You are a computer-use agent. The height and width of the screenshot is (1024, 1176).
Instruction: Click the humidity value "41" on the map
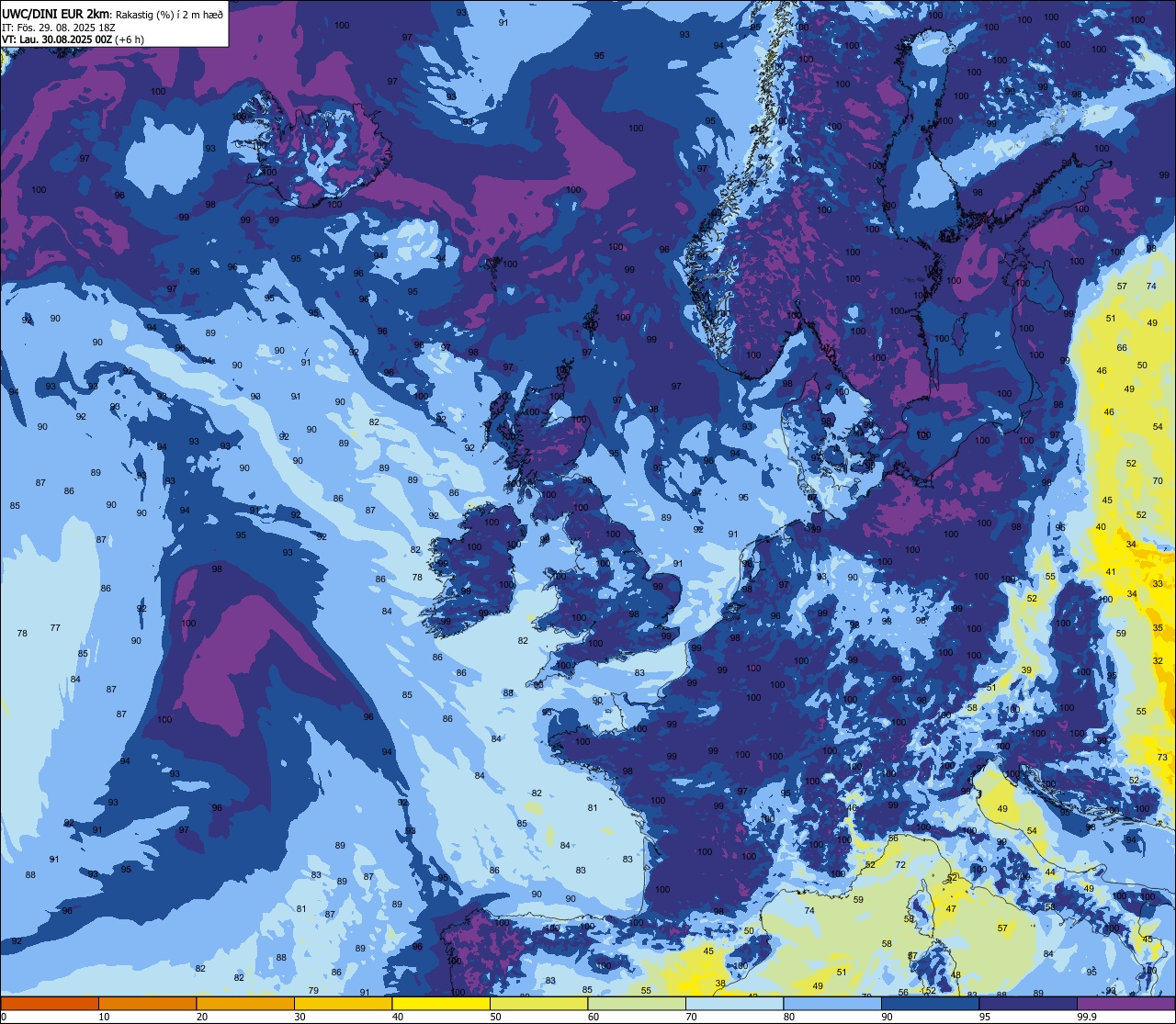point(1111,572)
